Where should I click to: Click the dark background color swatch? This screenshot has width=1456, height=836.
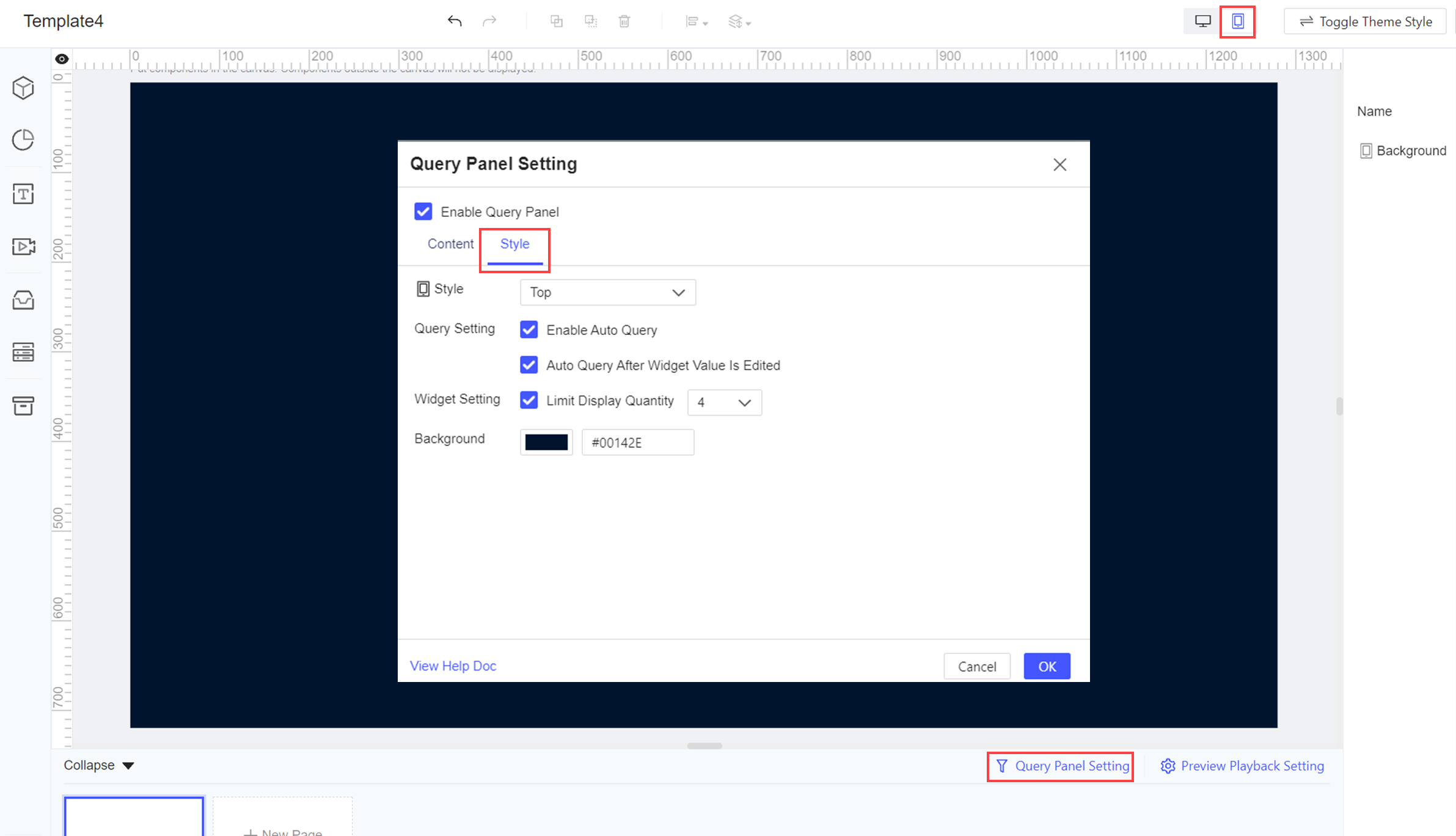tap(546, 442)
